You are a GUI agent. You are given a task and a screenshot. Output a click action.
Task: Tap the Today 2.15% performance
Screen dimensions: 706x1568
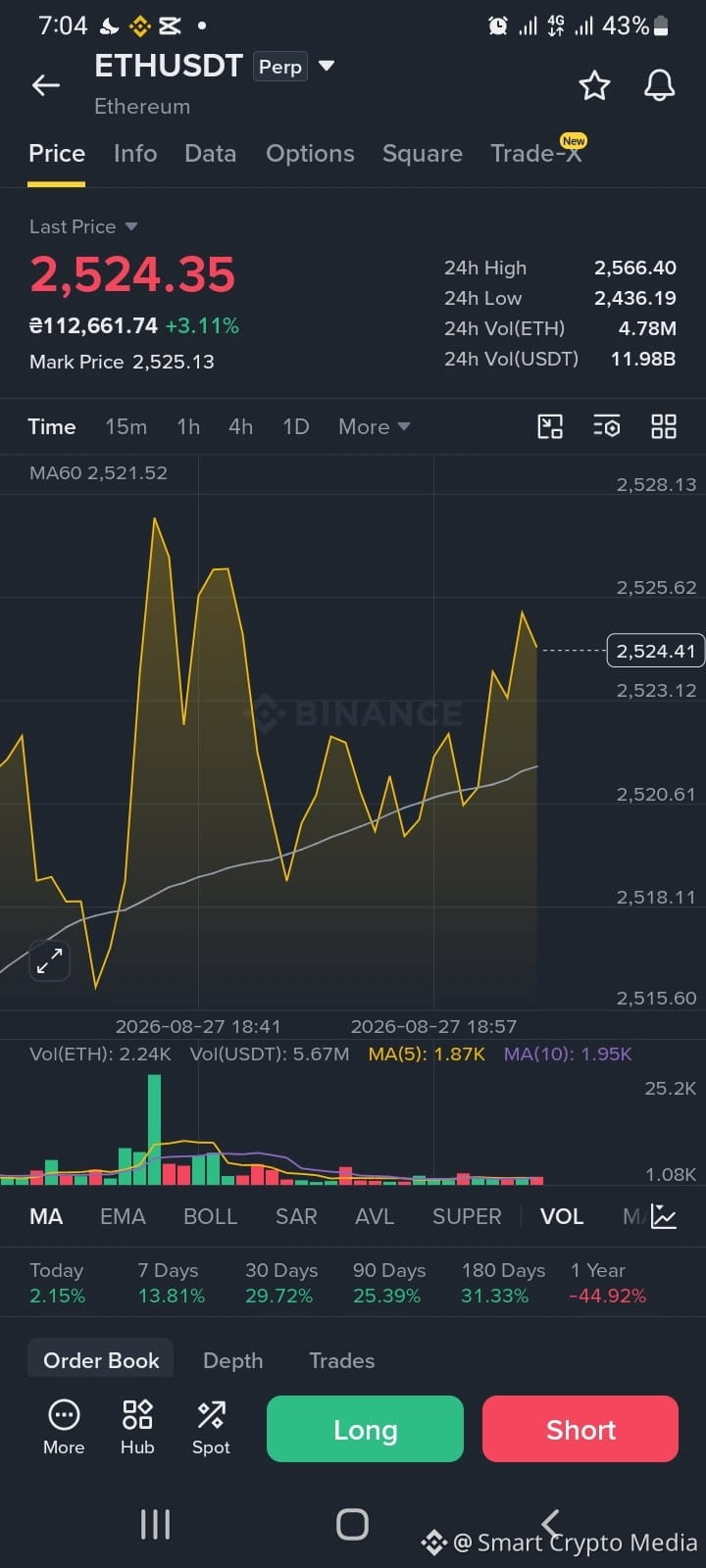[x=57, y=1283]
